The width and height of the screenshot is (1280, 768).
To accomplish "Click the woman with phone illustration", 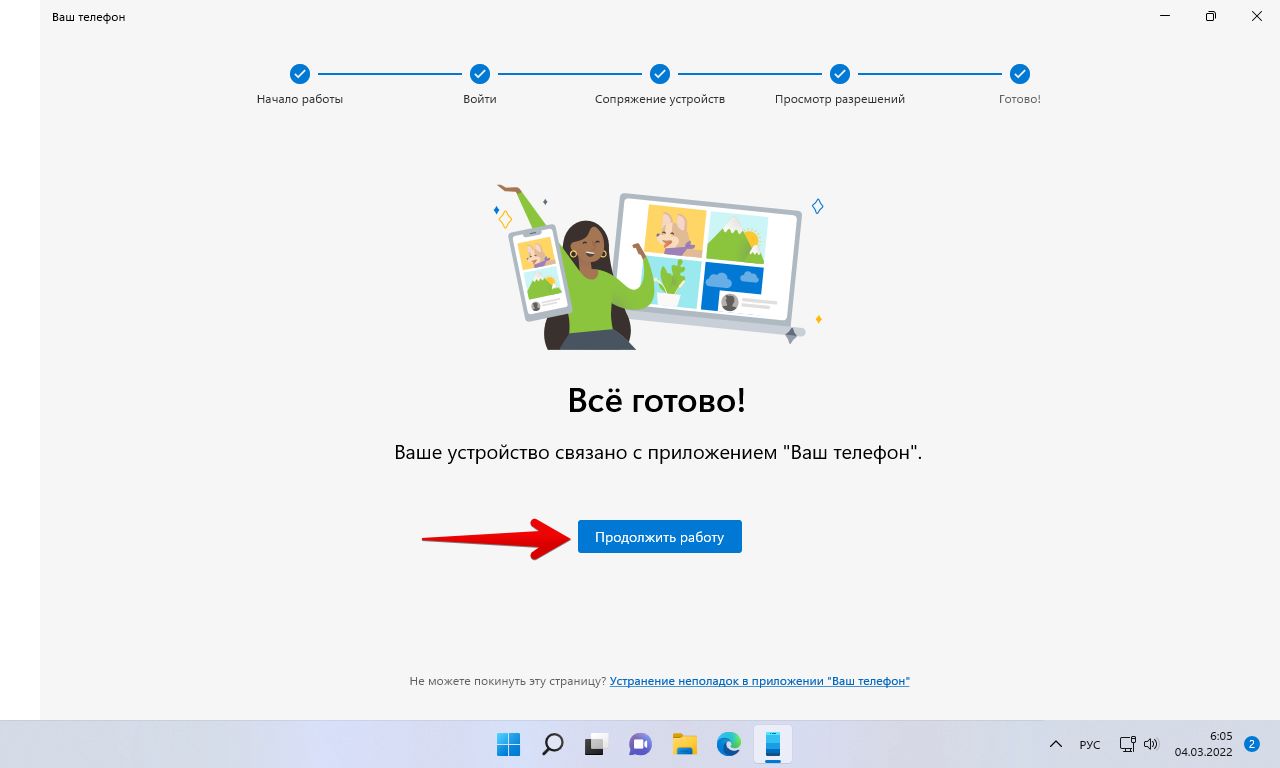I will point(657,267).
